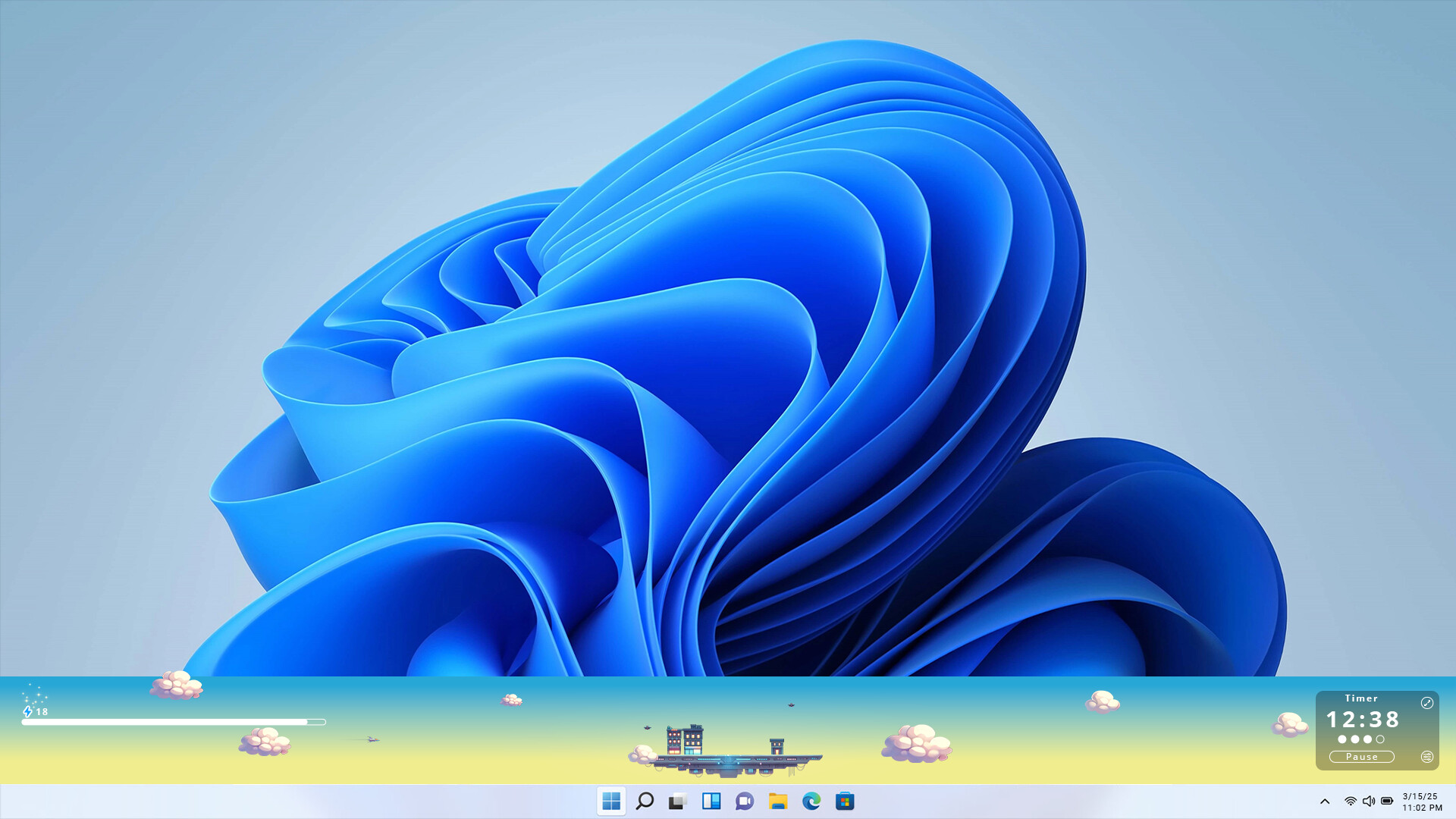
Task: Mute audio via the speaker tray icon
Action: [x=1370, y=802]
